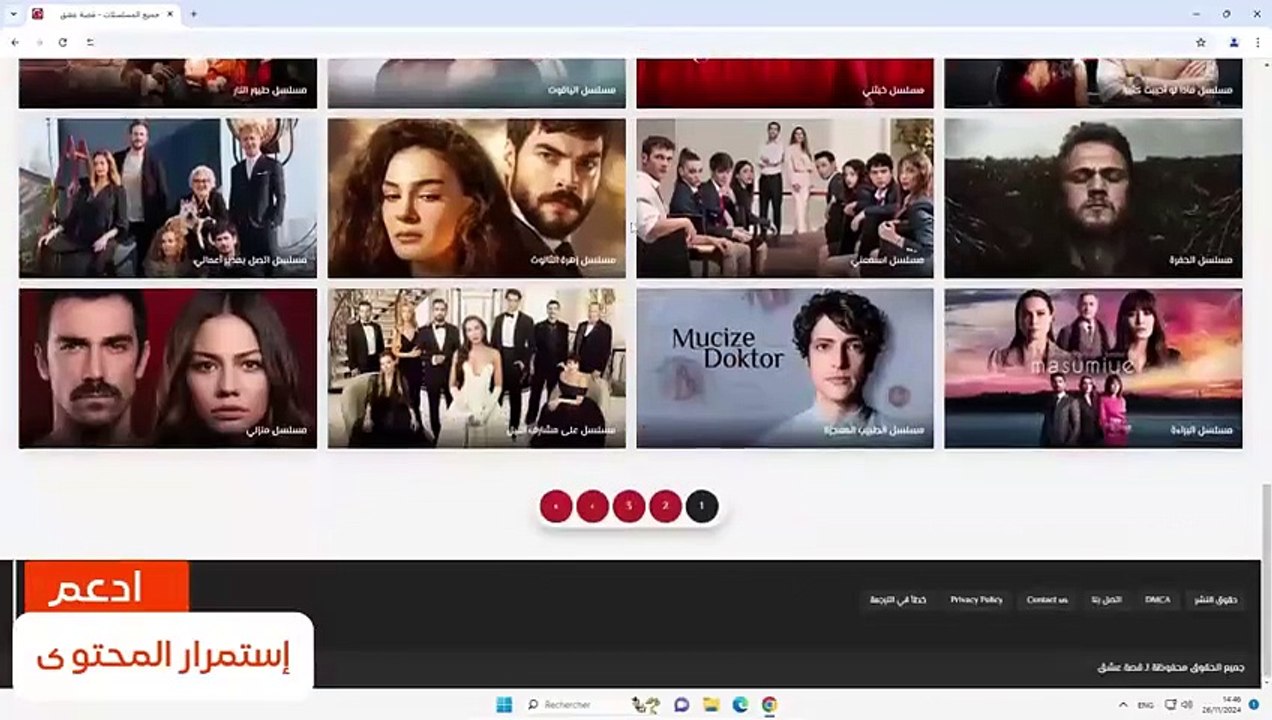Viewport: 1272px width, 720px height.
Task: Open the DMCA footer link
Action: coord(1157,600)
